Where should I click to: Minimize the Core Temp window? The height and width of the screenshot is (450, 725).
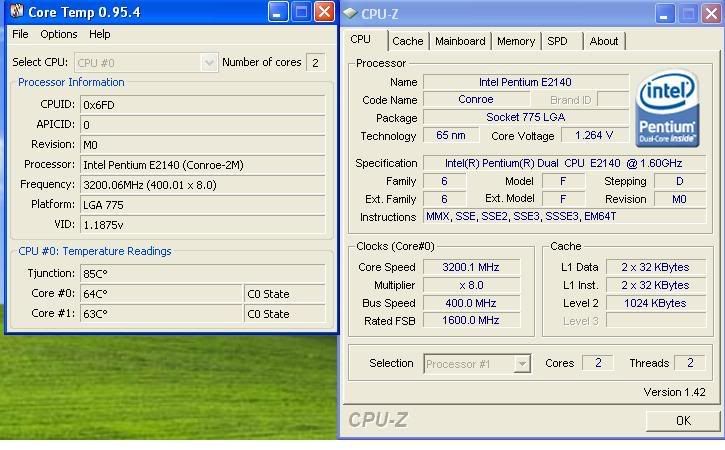tap(277, 12)
